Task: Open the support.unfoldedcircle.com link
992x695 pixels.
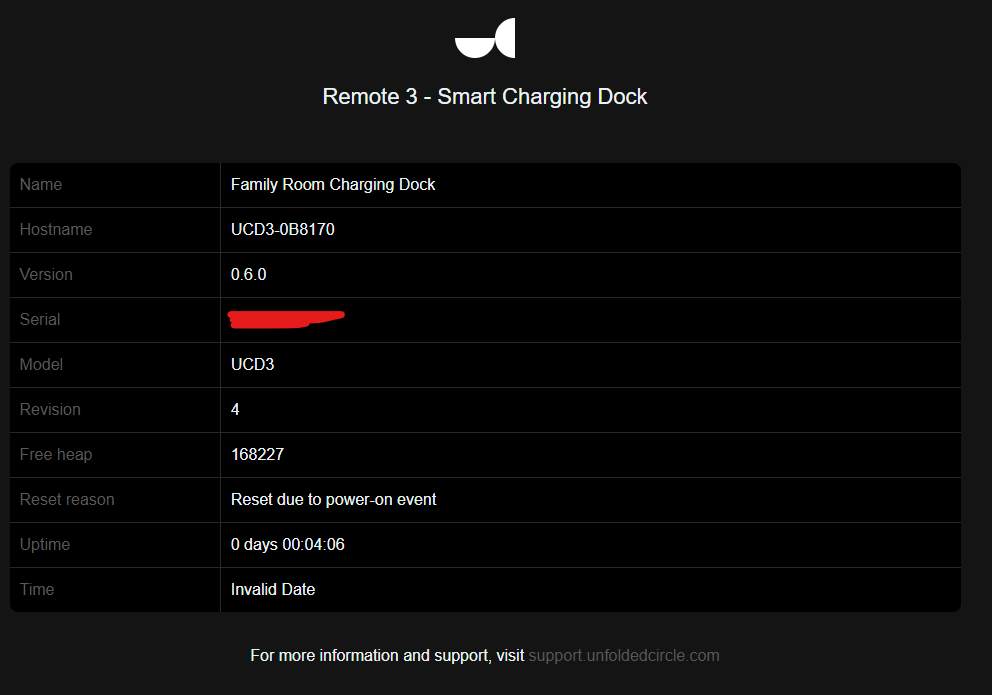Action: pyautogui.click(x=624, y=656)
